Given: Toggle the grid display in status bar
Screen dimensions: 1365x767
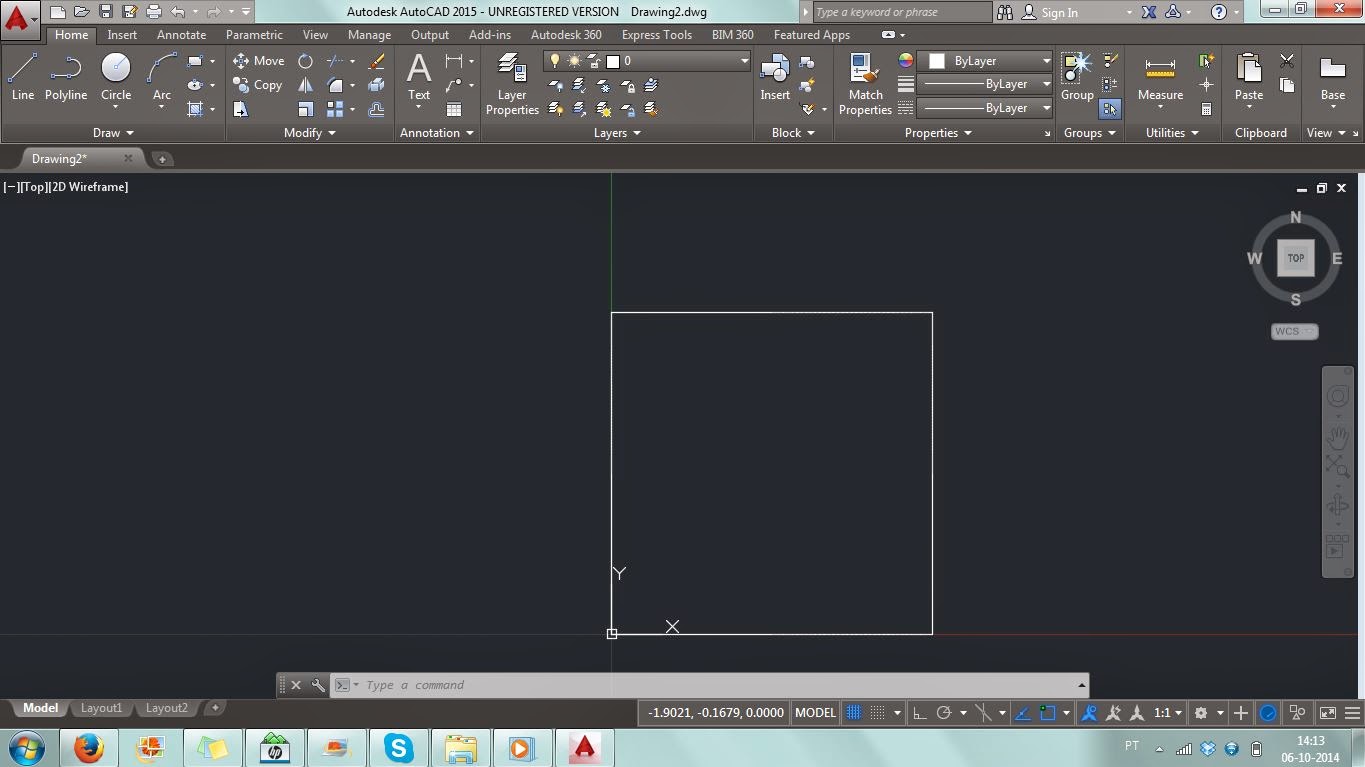Looking at the screenshot, I should [x=854, y=713].
